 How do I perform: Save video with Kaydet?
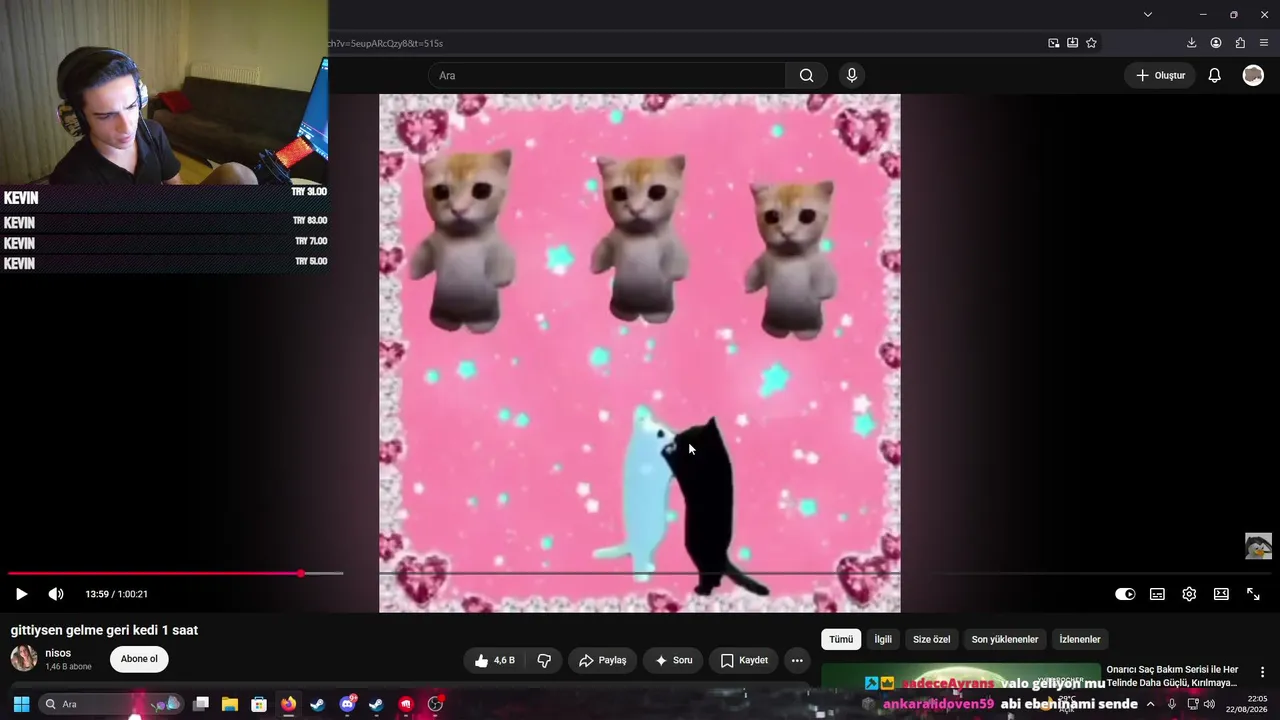click(744, 660)
